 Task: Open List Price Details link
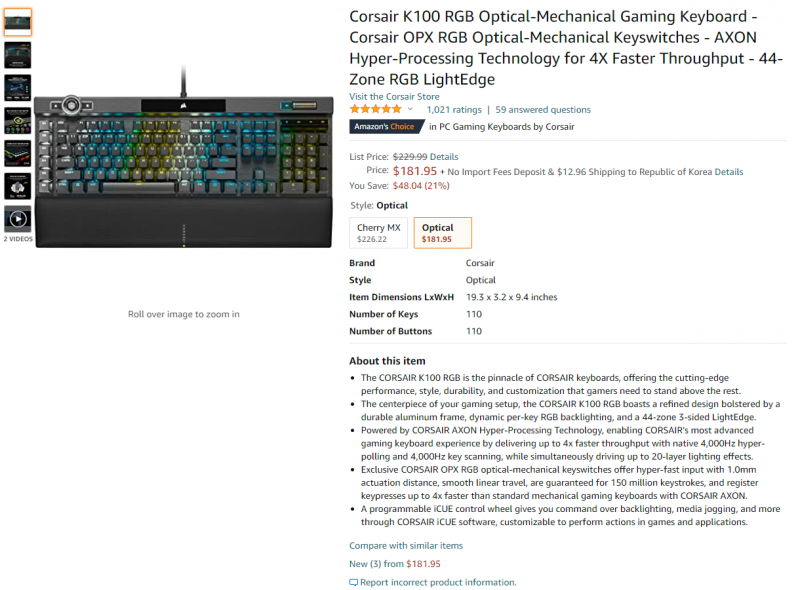[x=444, y=157]
